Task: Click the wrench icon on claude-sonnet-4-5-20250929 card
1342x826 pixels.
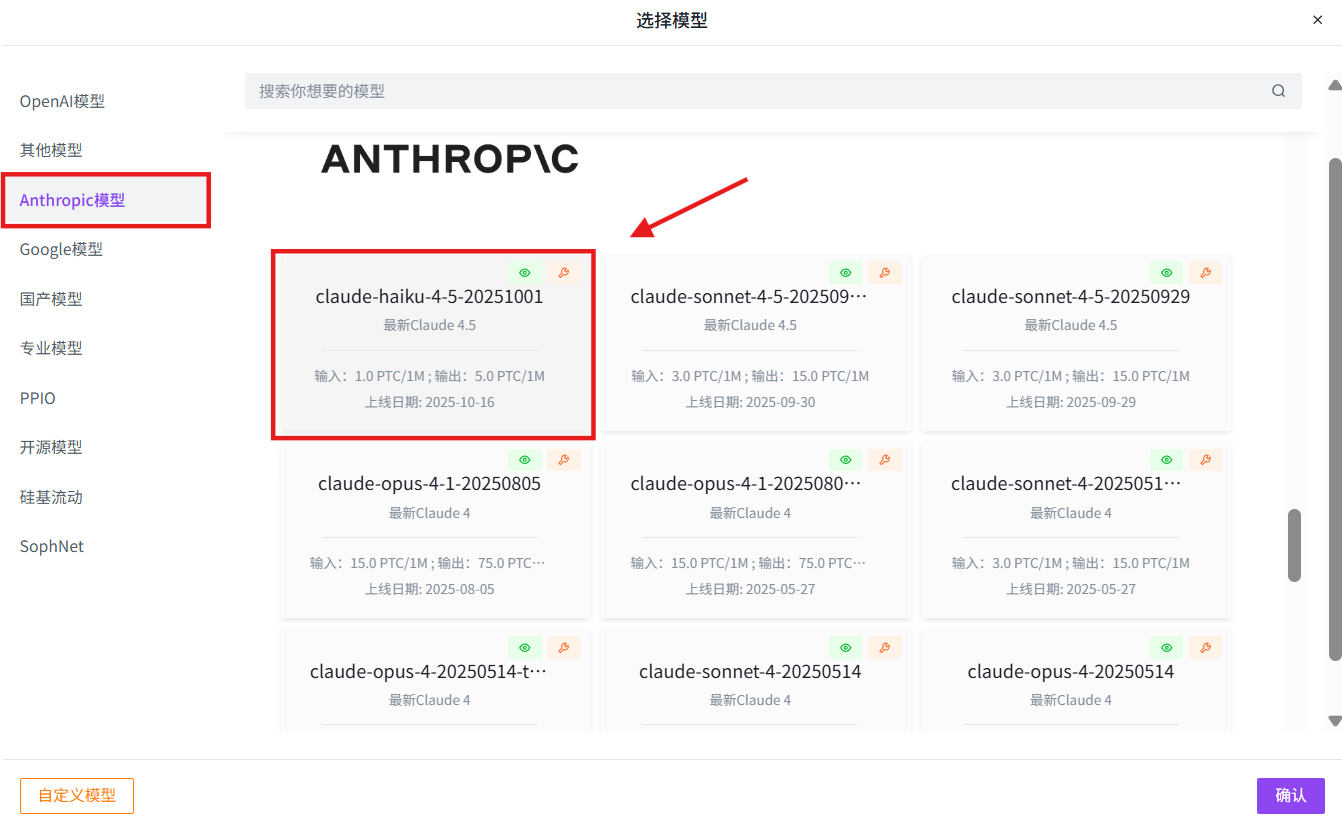Action: (x=1205, y=273)
